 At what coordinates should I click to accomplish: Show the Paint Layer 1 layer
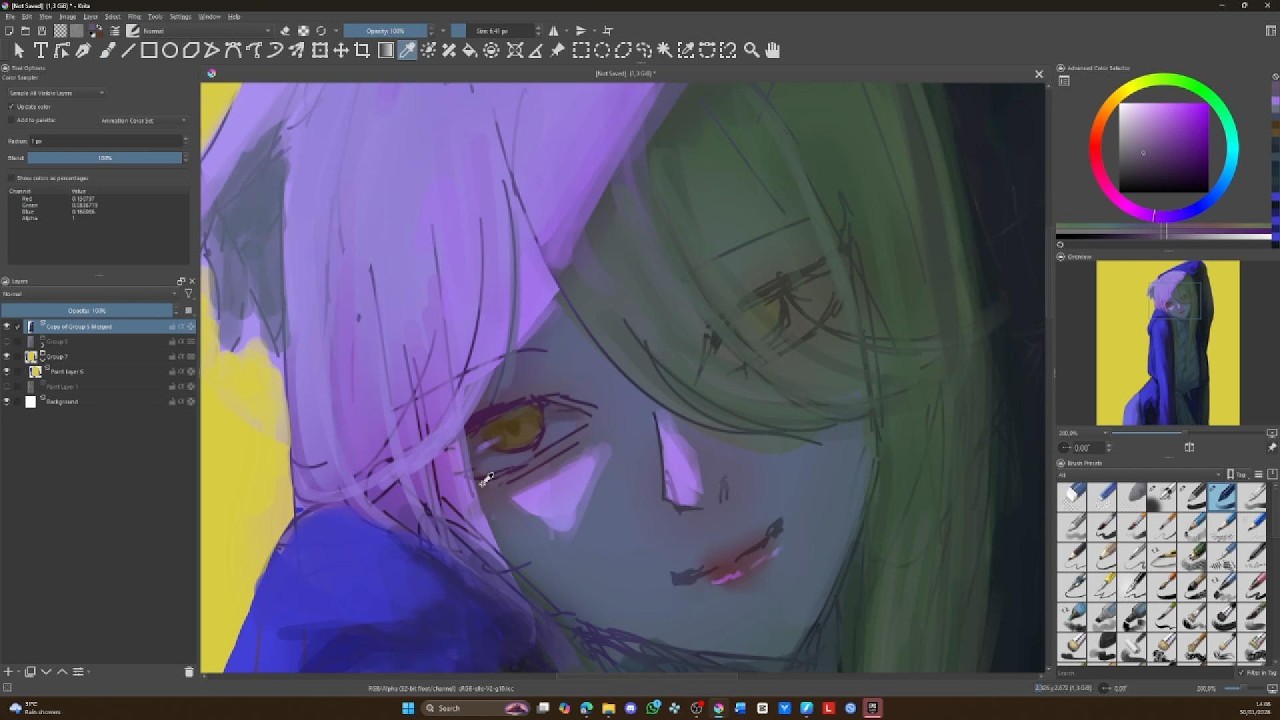(7, 386)
